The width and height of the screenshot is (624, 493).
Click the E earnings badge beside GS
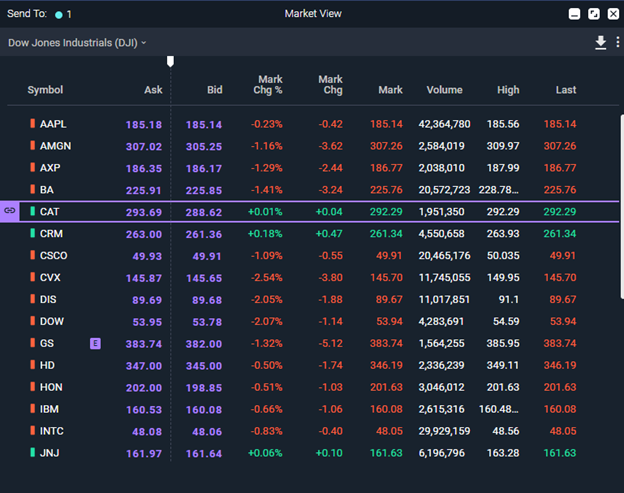(95, 343)
